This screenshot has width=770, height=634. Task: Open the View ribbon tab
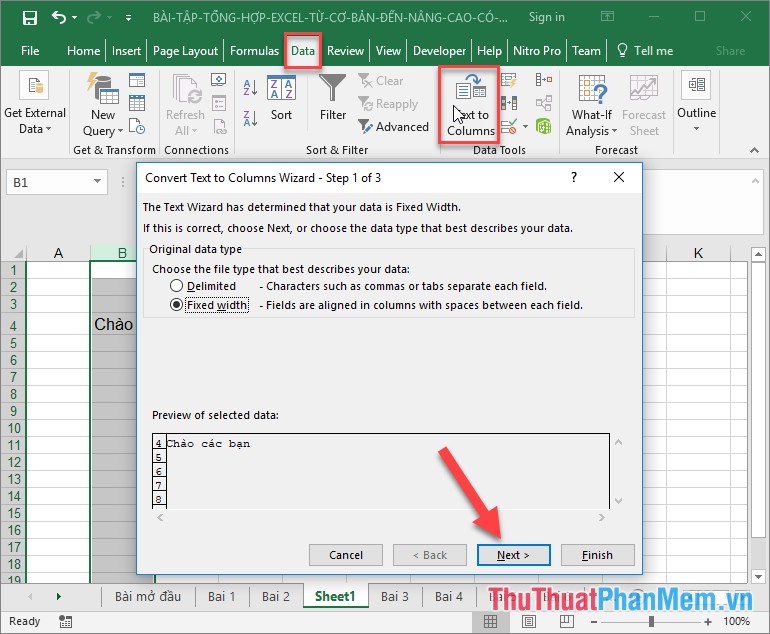click(x=388, y=51)
